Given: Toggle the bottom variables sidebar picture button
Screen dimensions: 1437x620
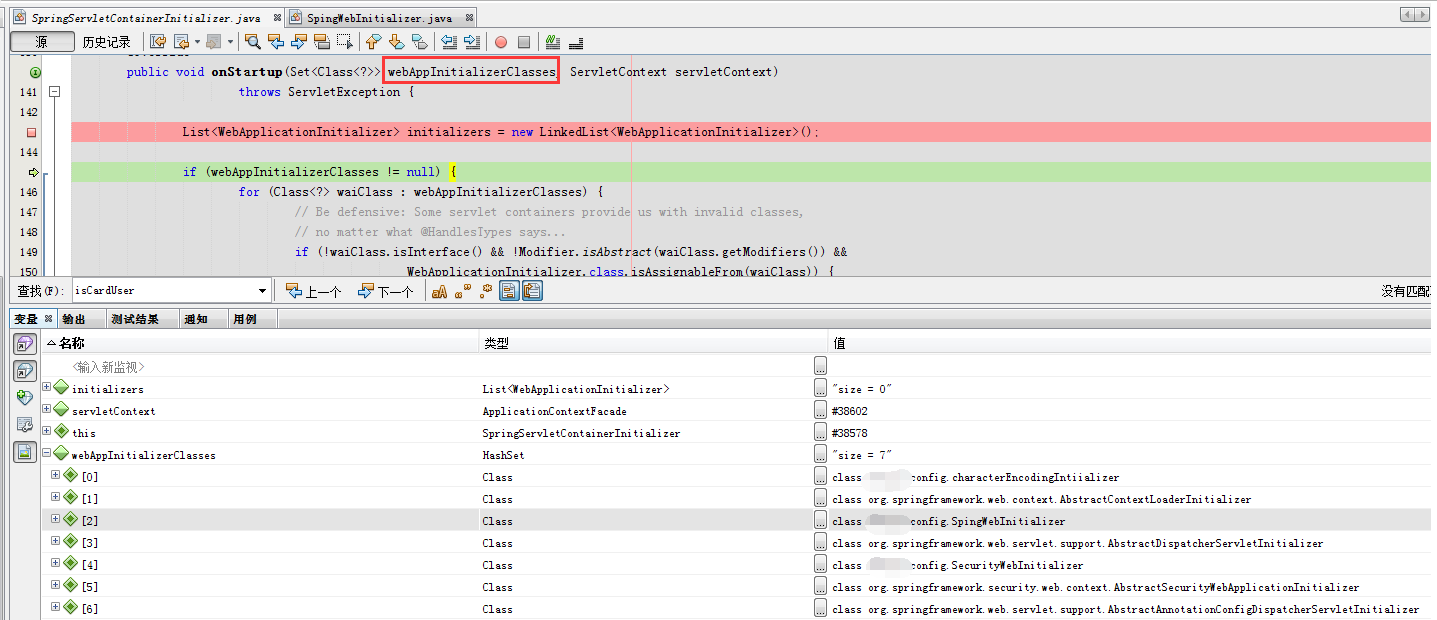Looking at the screenshot, I should [24, 451].
